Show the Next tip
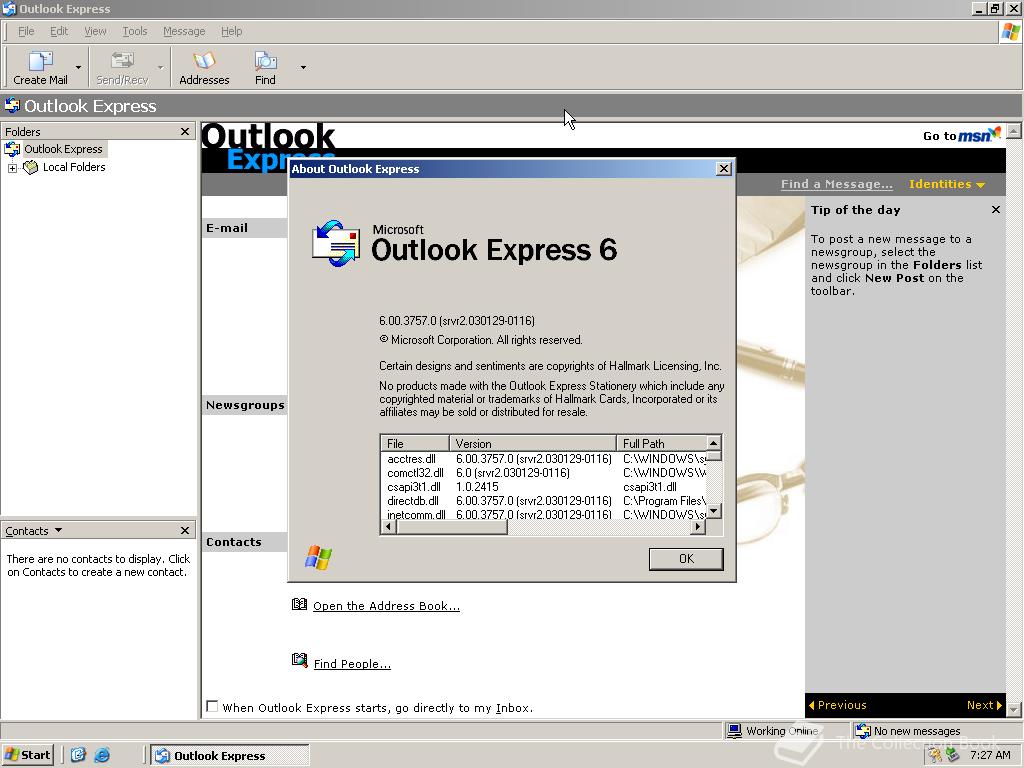Screen dimensions: 1024x768 pyautogui.click(x=984, y=705)
